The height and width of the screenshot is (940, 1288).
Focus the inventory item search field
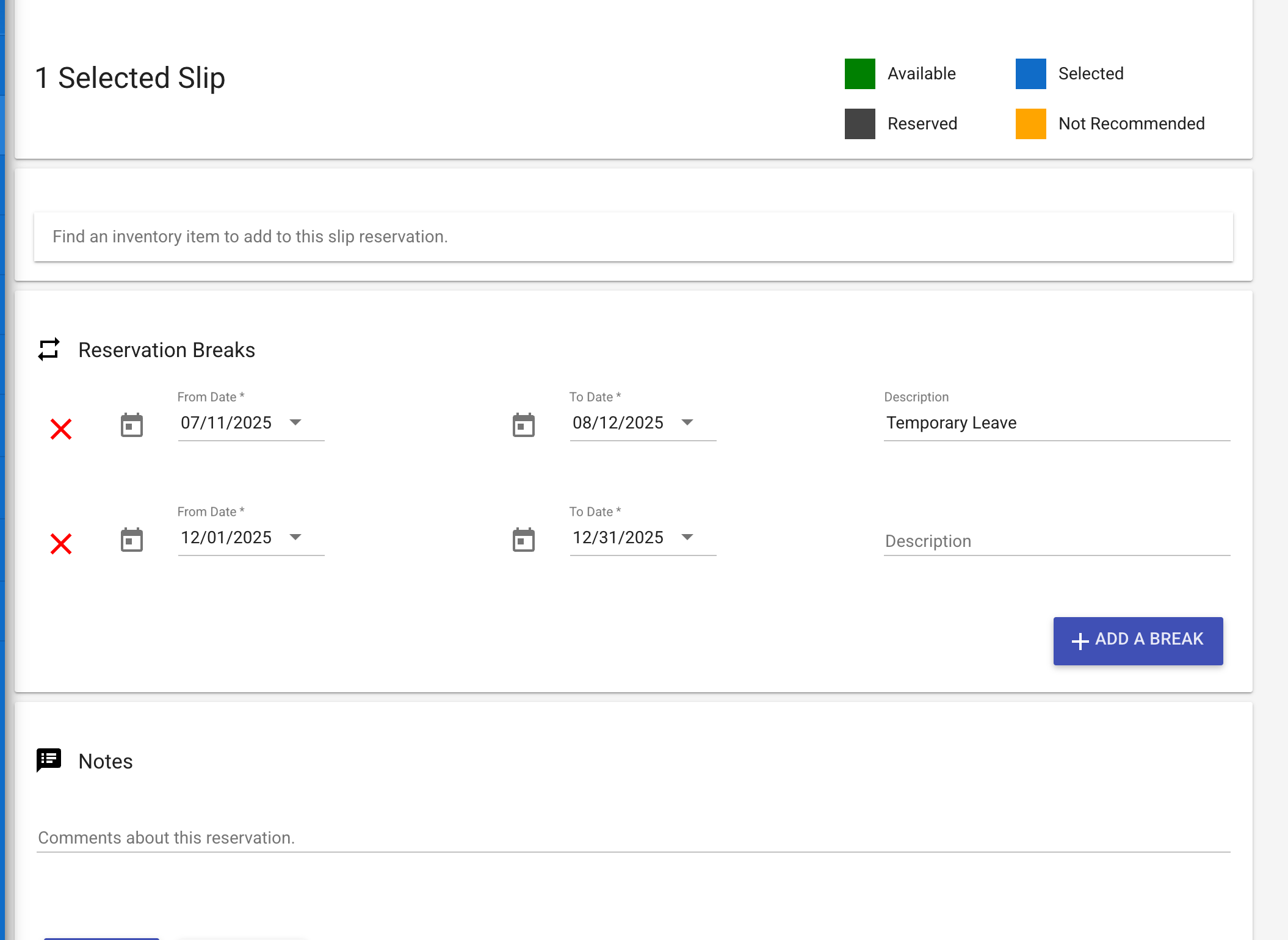634,237
